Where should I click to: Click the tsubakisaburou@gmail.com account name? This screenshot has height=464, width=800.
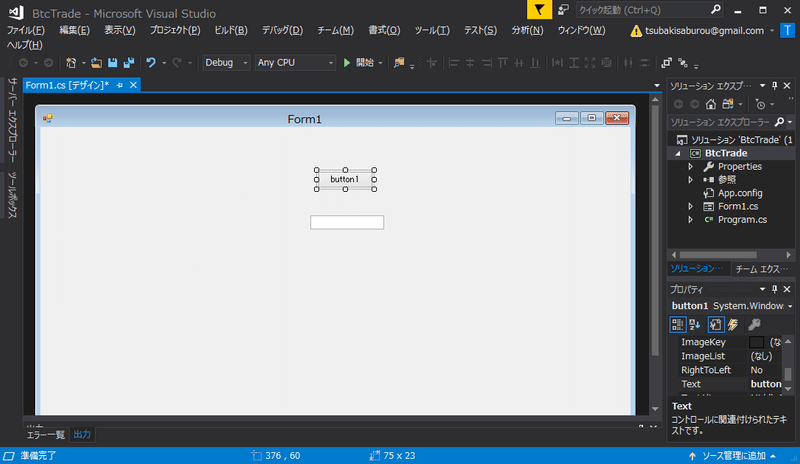click(705, 31)
